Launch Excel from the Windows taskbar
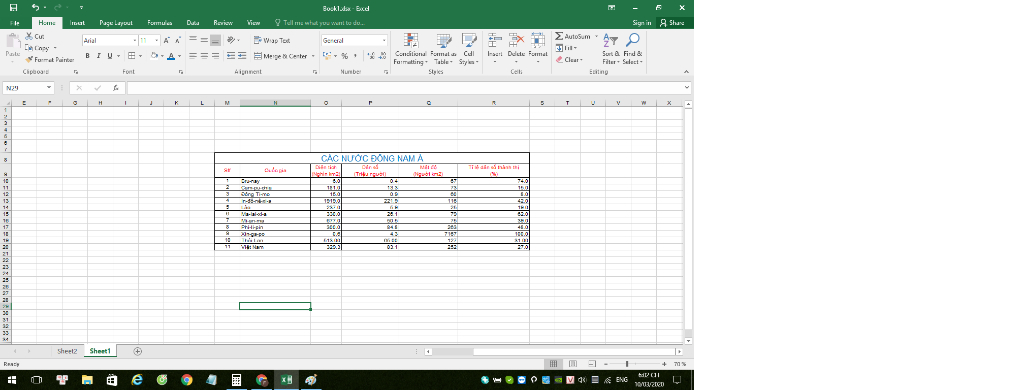The image size is (1024, 390). [286, 380]
